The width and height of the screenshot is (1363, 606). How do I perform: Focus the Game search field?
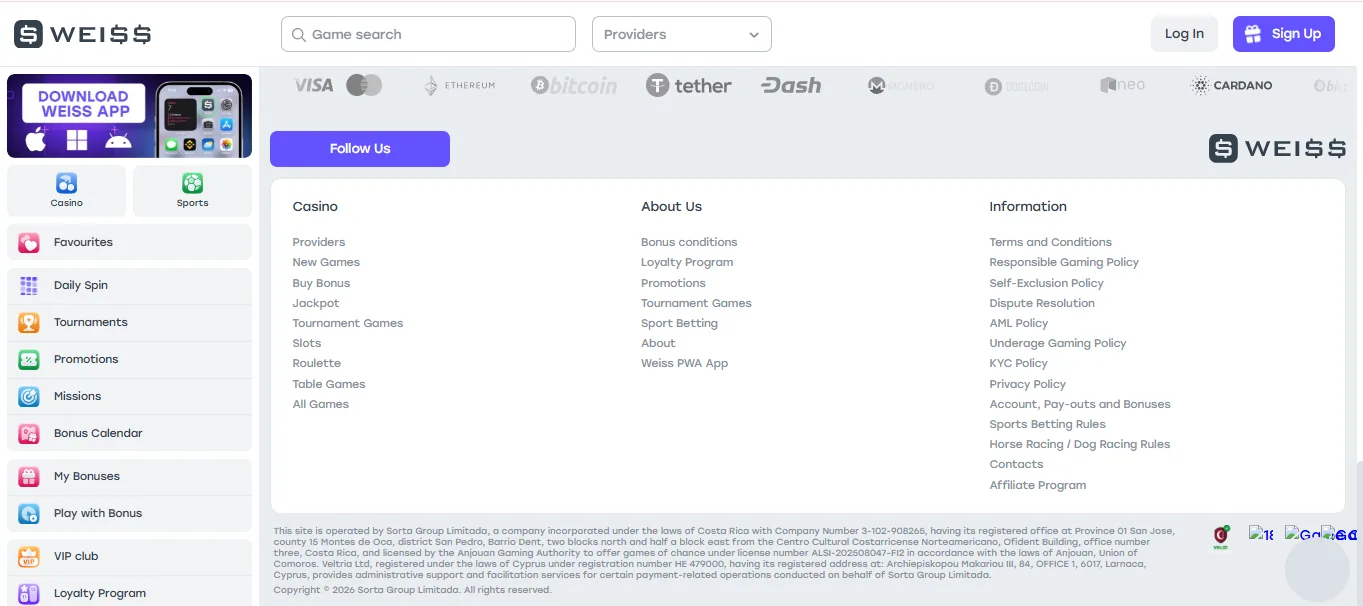coord(428,34)
